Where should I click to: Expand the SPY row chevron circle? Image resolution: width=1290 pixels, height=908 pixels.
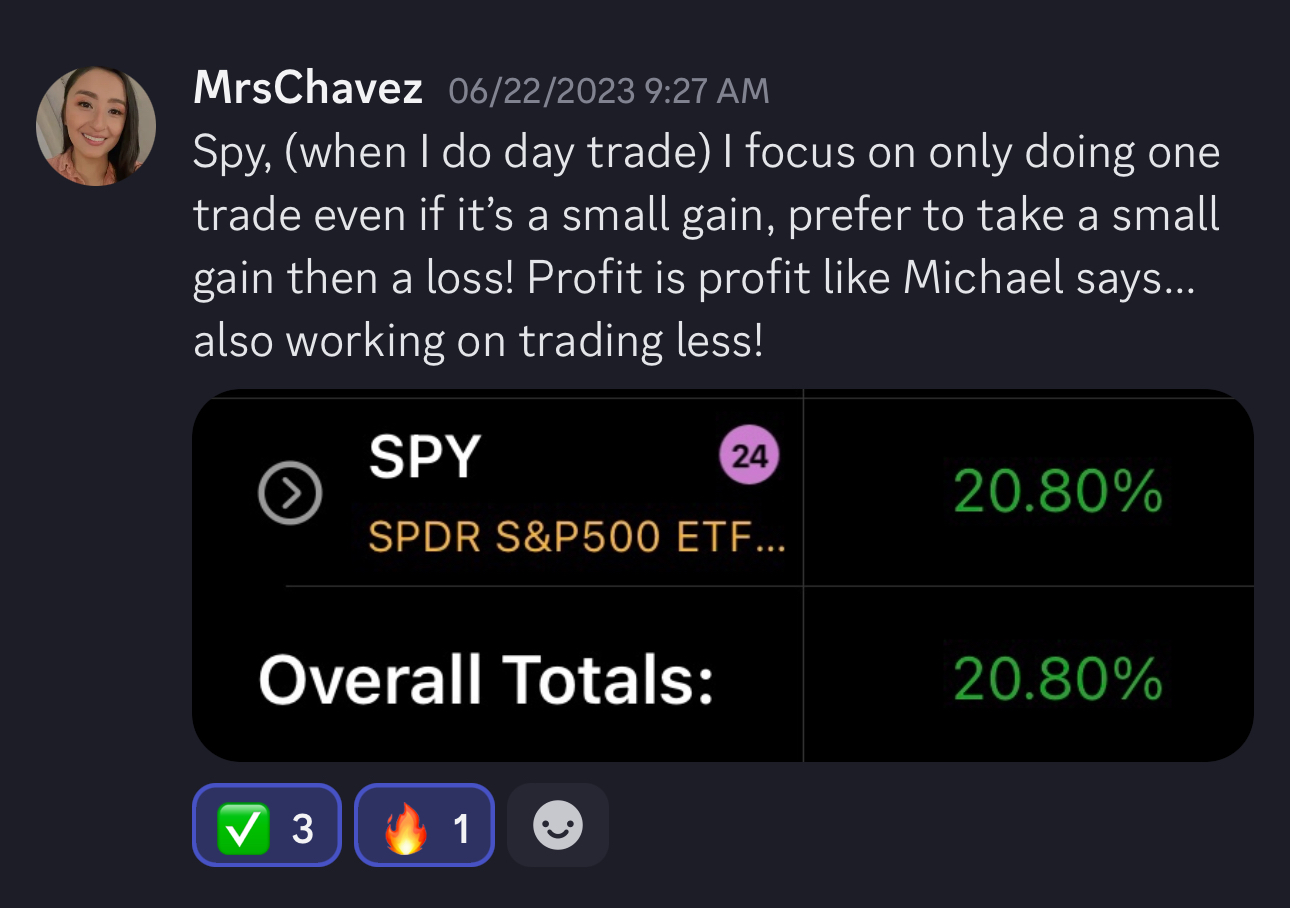coord(289,494)
